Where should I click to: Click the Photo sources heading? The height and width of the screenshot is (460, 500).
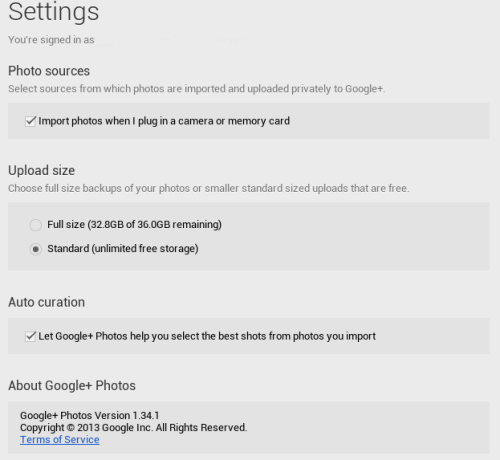(49, 71)
